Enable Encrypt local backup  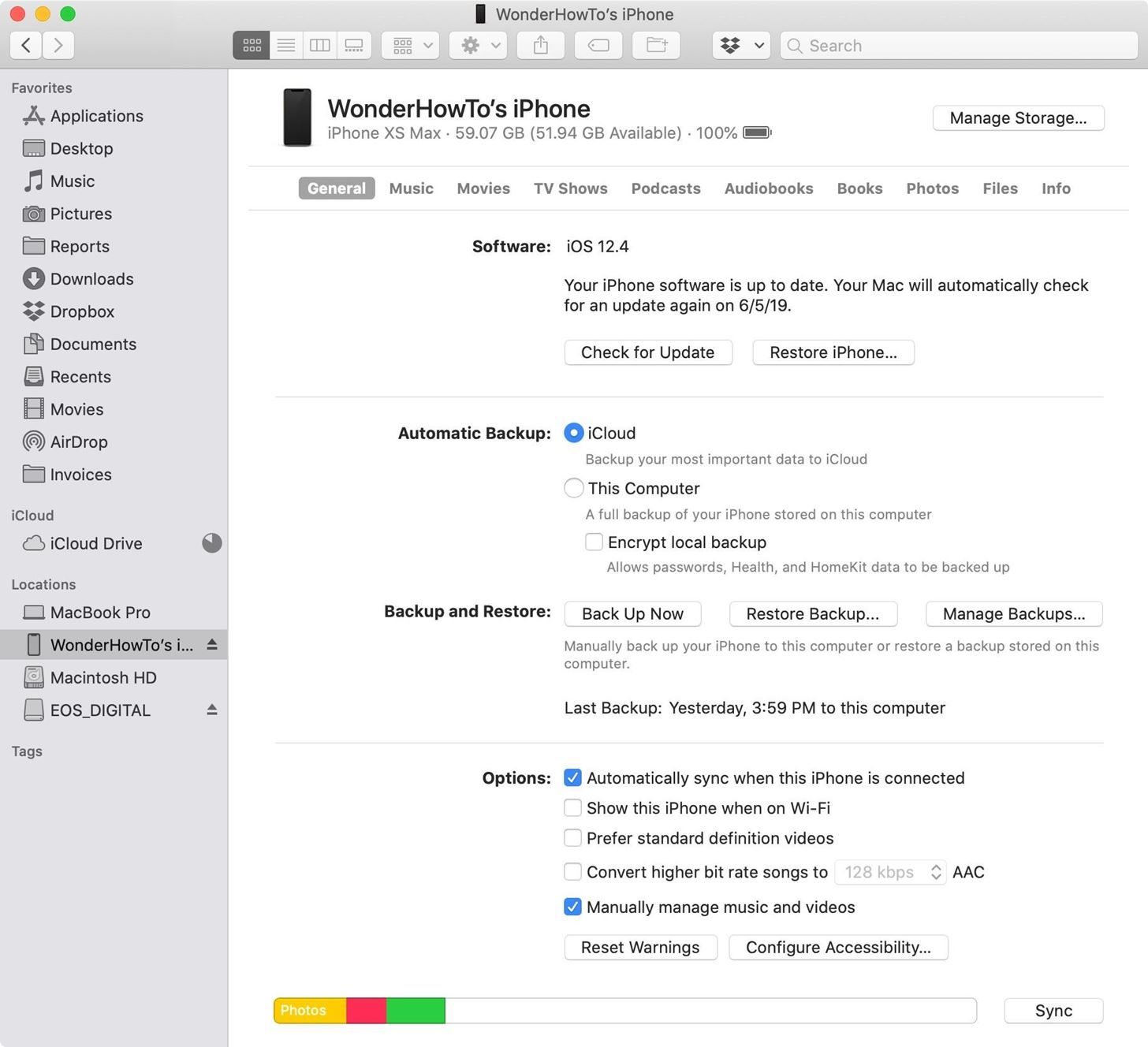pyautogui.click(x=594, y=542)
